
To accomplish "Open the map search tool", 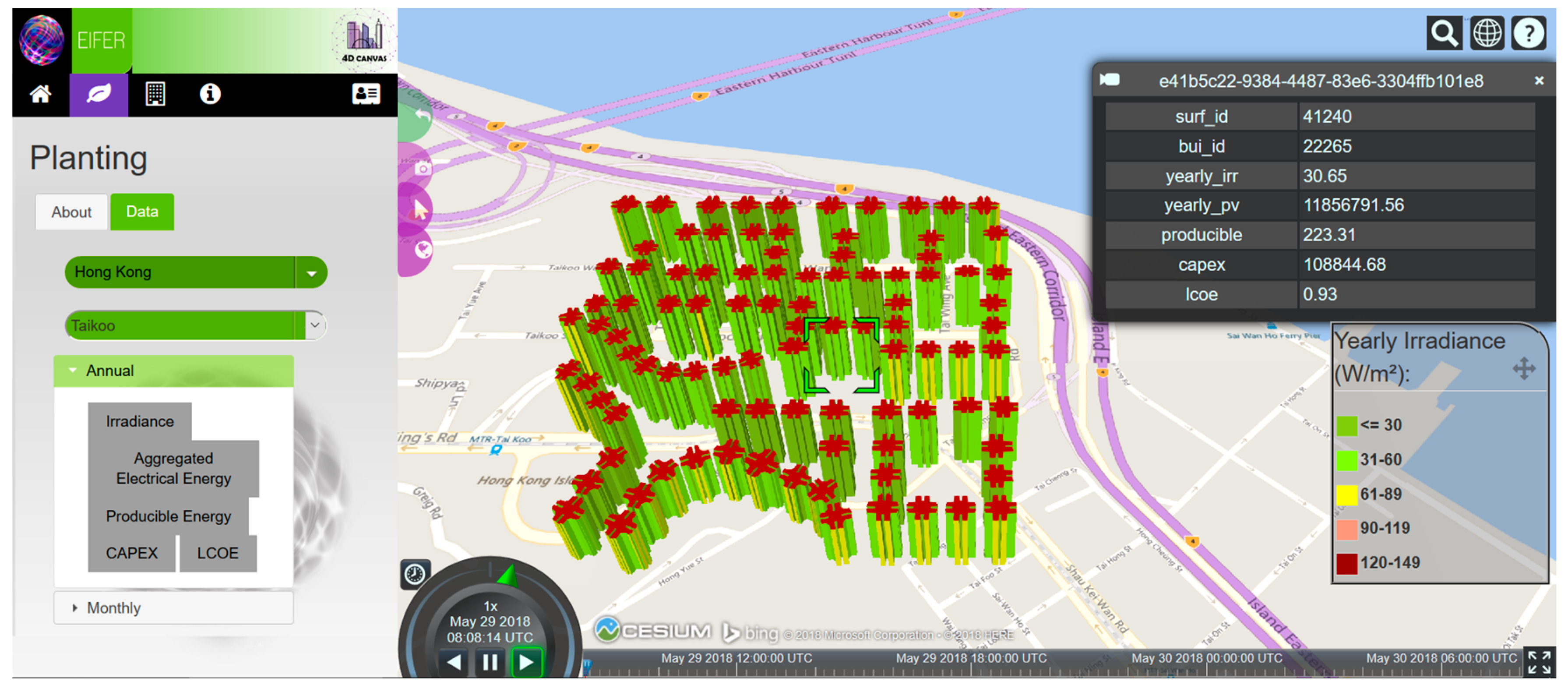I will pos(1444,33).
